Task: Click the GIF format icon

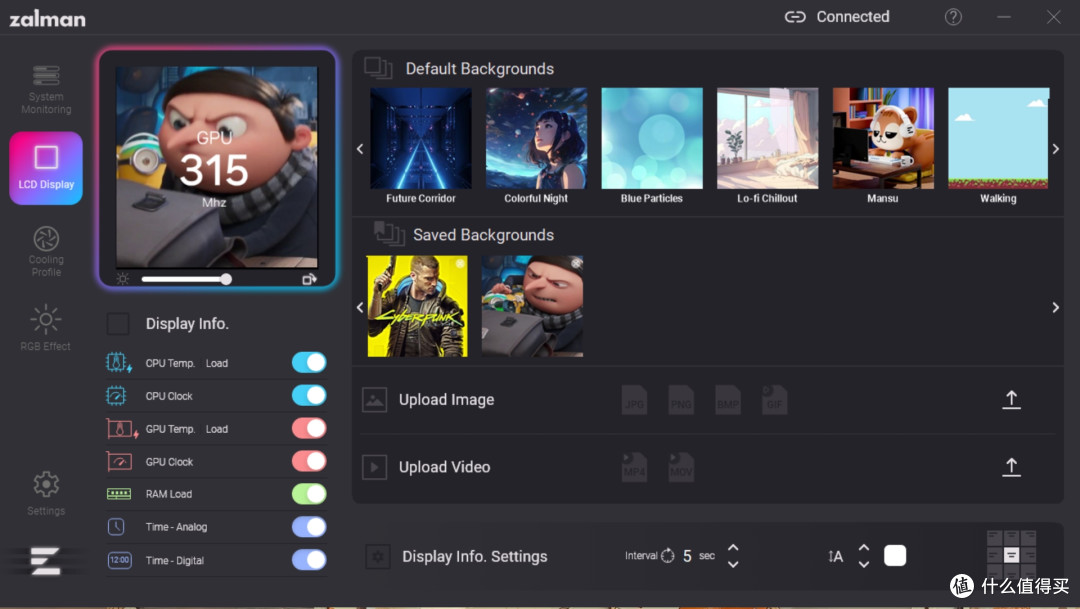Action: pos(774,400)
